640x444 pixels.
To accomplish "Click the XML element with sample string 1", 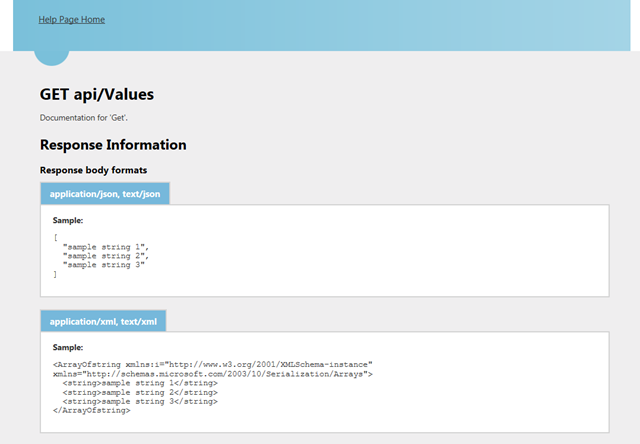I will [140, 383].
